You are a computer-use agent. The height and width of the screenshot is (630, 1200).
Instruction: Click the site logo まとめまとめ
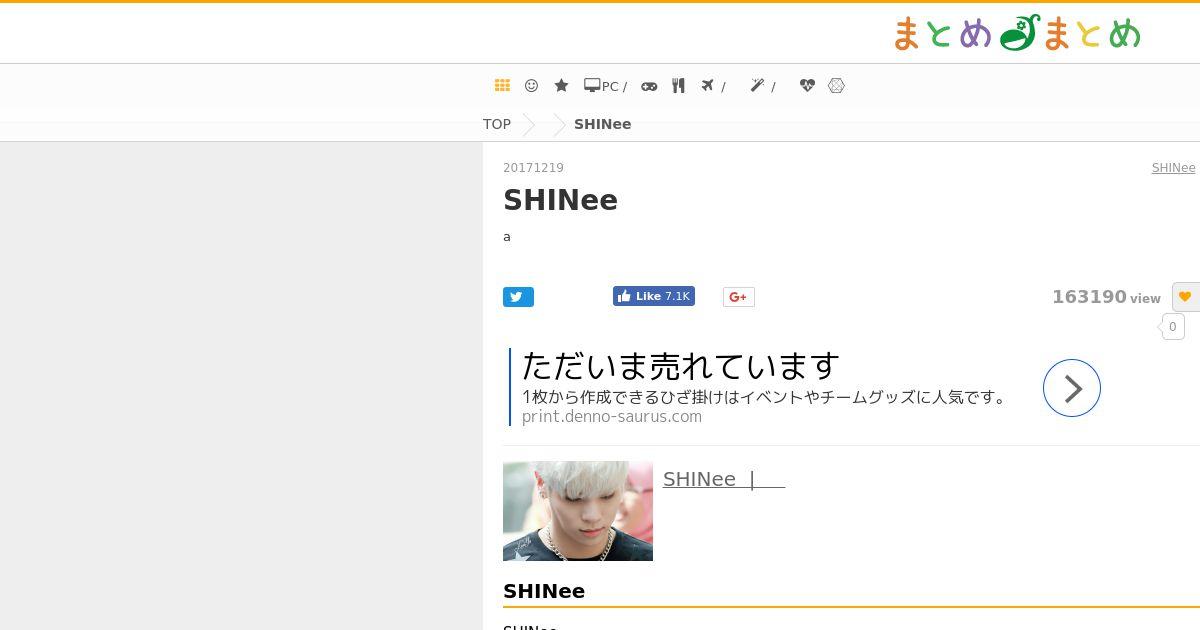(x=1016, y=34)
